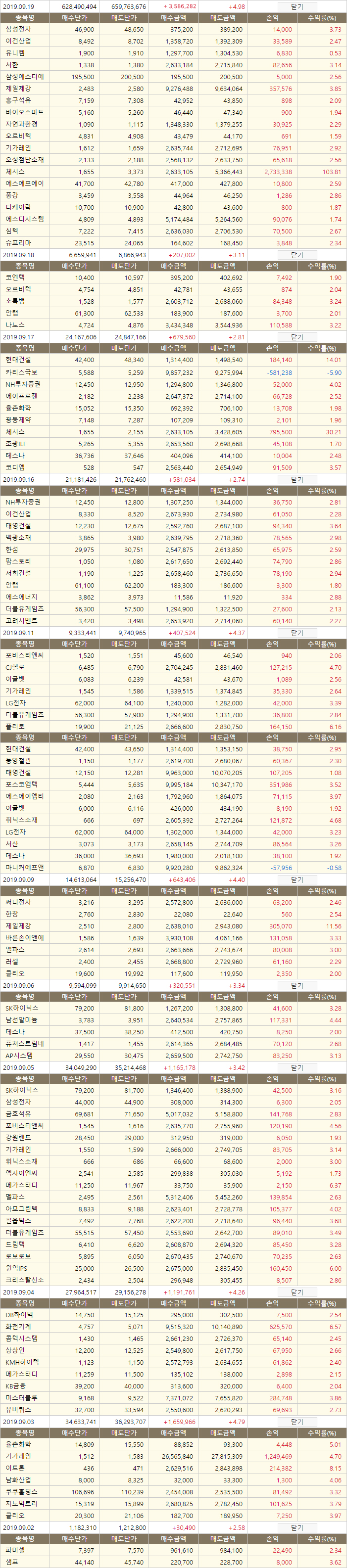Click the 파미셀 stock name
This screenshot has width=347, height=1568.
[x=15, y=1550]
